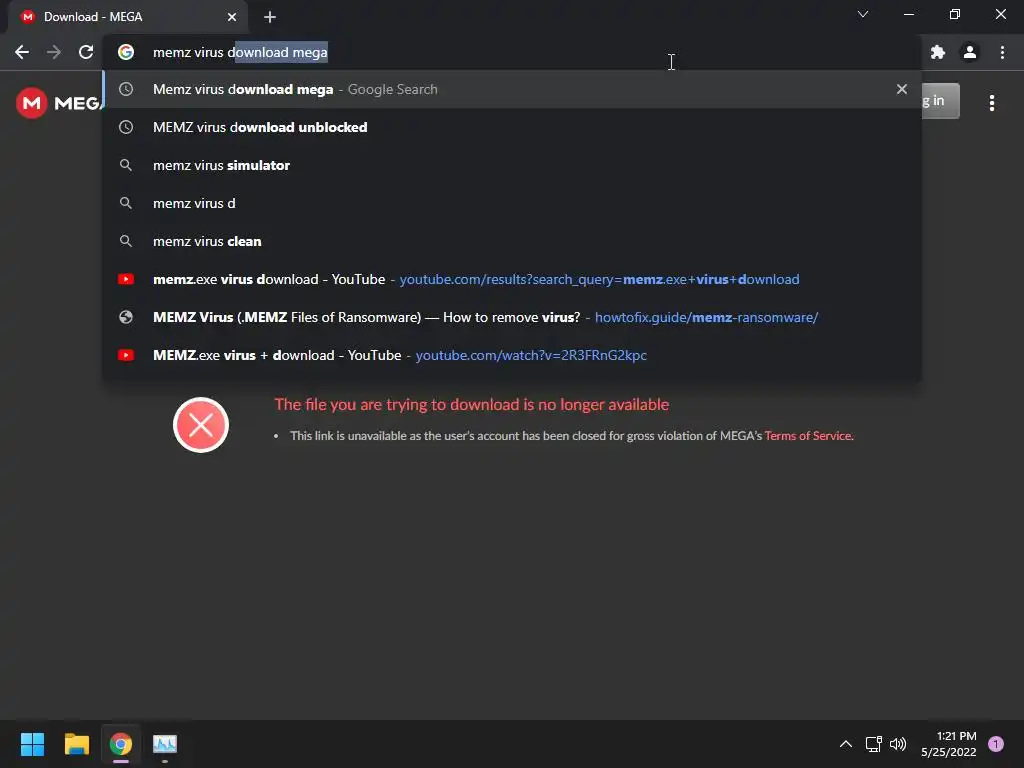1024x768 pixels.
Task: Open network status tray icon
Action: [873, 744]
